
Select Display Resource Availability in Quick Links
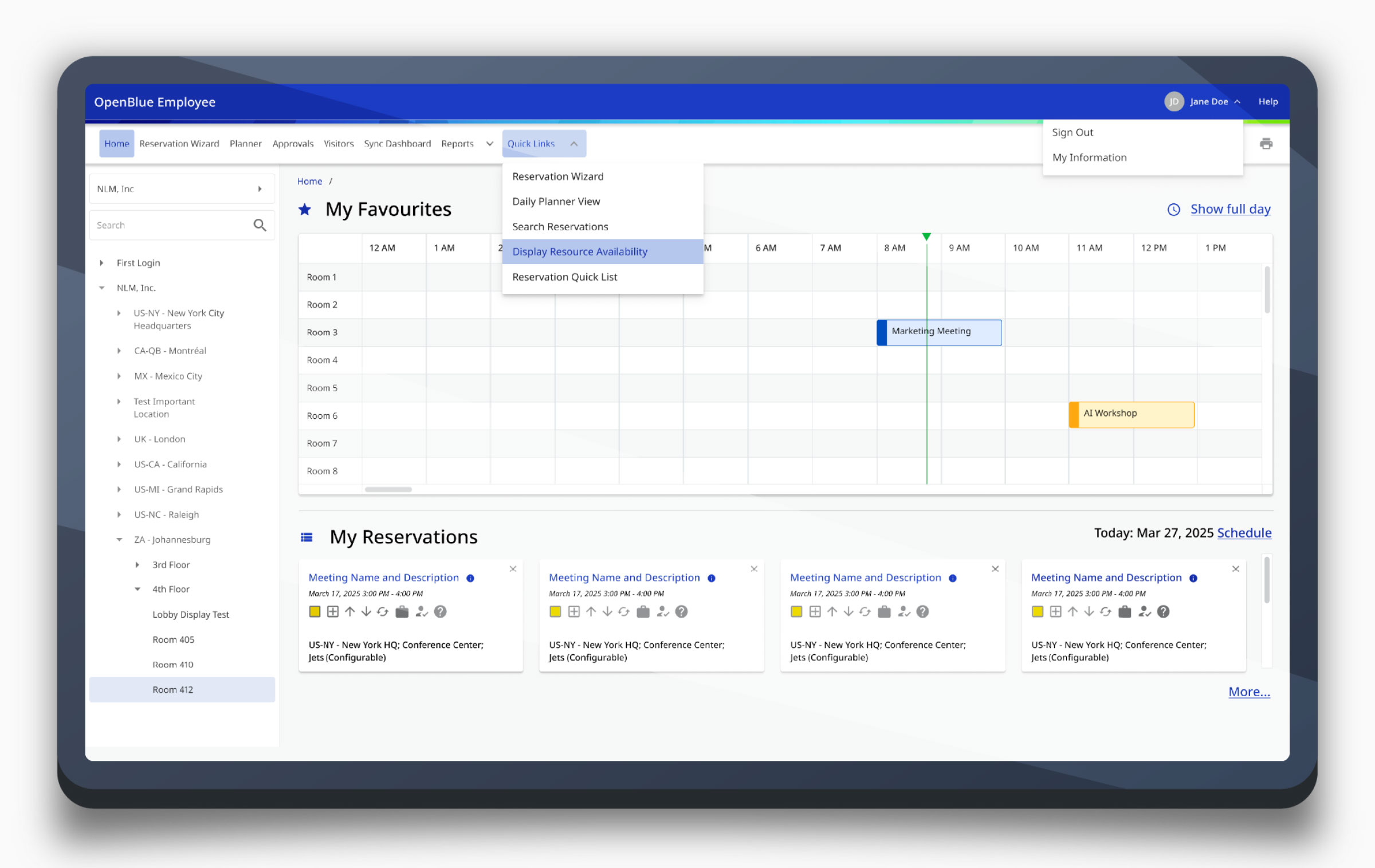point(603,252)
